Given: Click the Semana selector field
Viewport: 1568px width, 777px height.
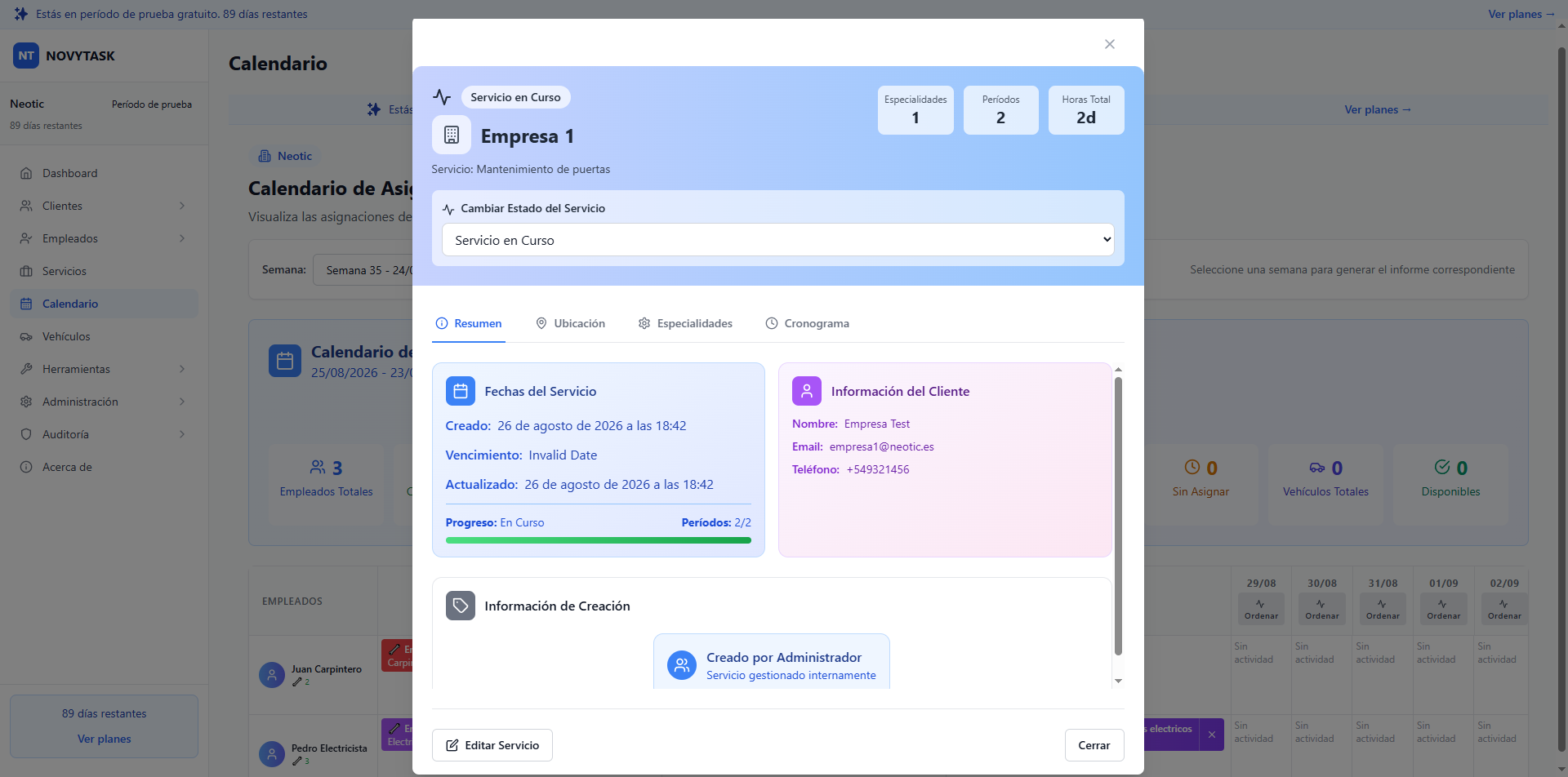Looking at the screenshot, I should [x=363, y=269].
